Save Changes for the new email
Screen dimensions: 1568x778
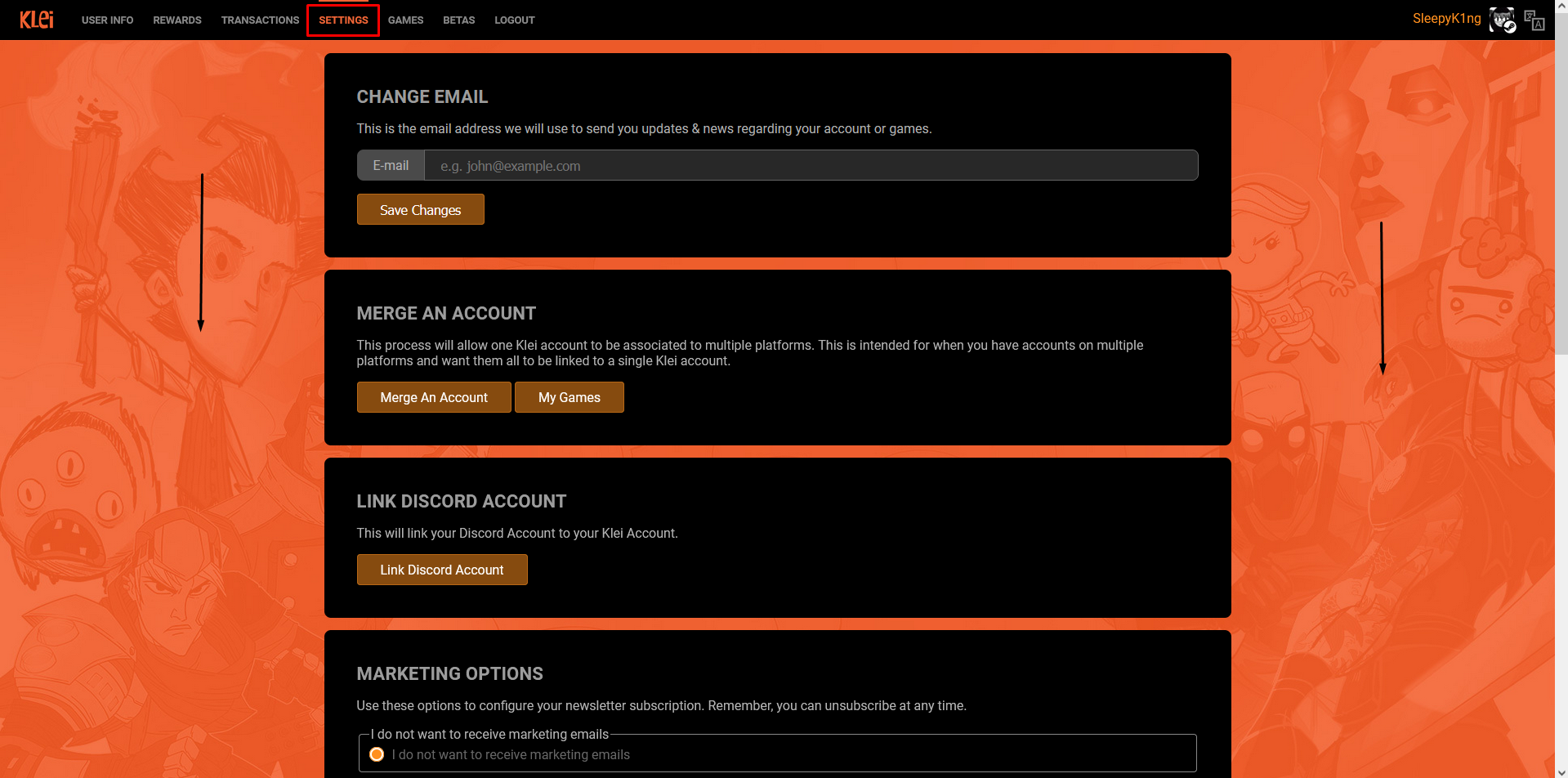coord(420,209)
